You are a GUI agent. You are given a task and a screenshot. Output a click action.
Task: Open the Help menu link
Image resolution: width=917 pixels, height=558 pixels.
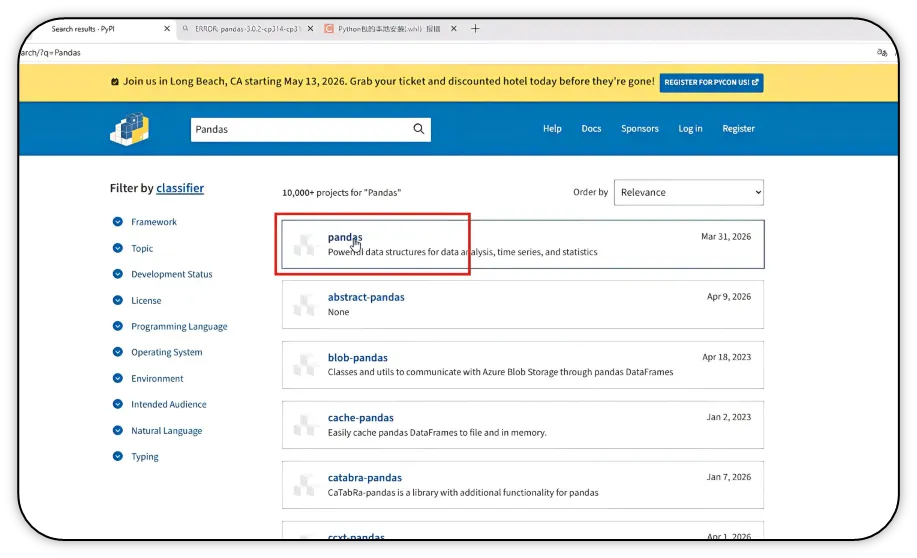point(552,129)
